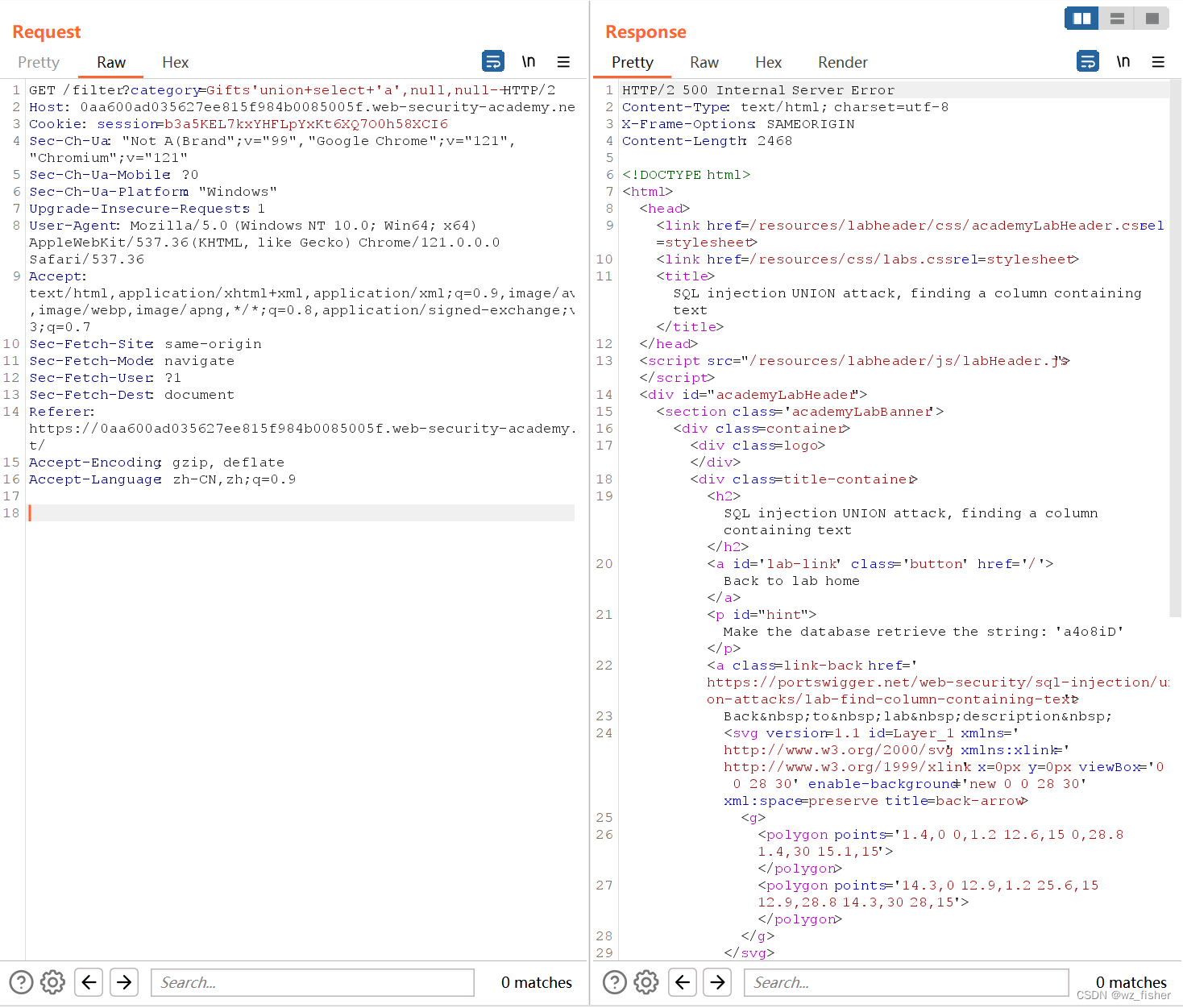This screenshot has height=1008, width=1183.
Task: Click the Response panel vertical scrollbar
Action: click(1175, 348)
